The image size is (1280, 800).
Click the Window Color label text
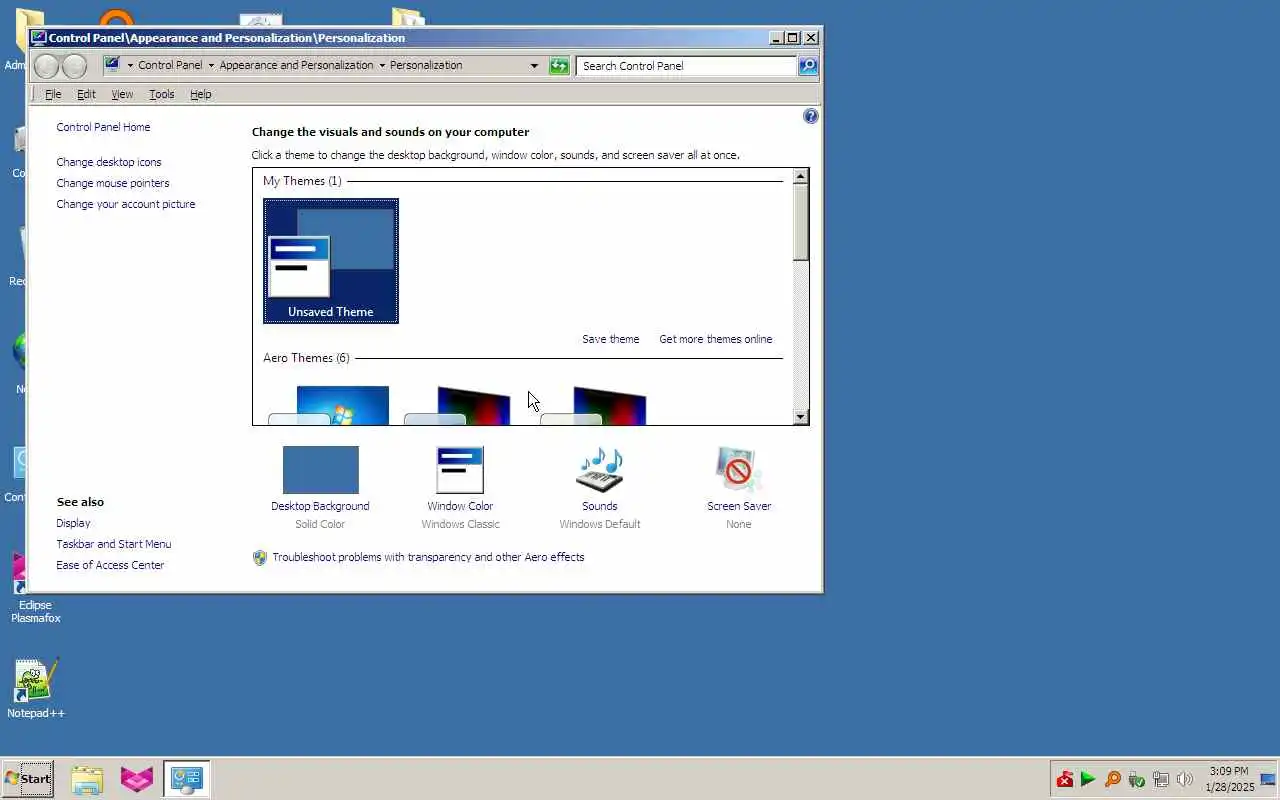(460, 506)
